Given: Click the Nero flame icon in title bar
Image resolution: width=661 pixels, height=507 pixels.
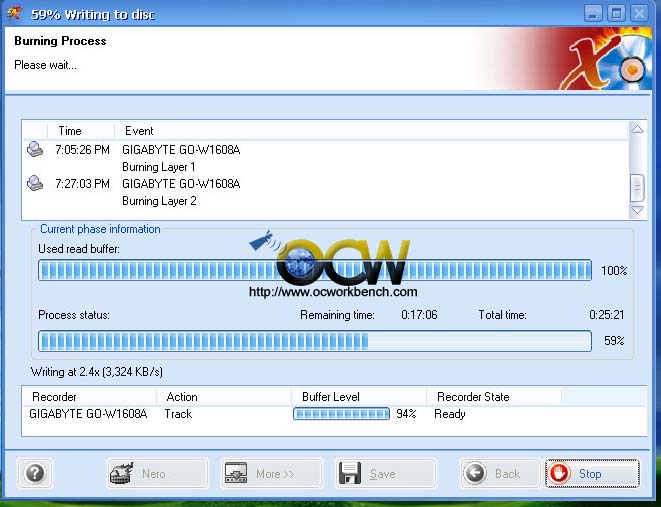Looking at the screenshot, I should (x=14, y=13).
